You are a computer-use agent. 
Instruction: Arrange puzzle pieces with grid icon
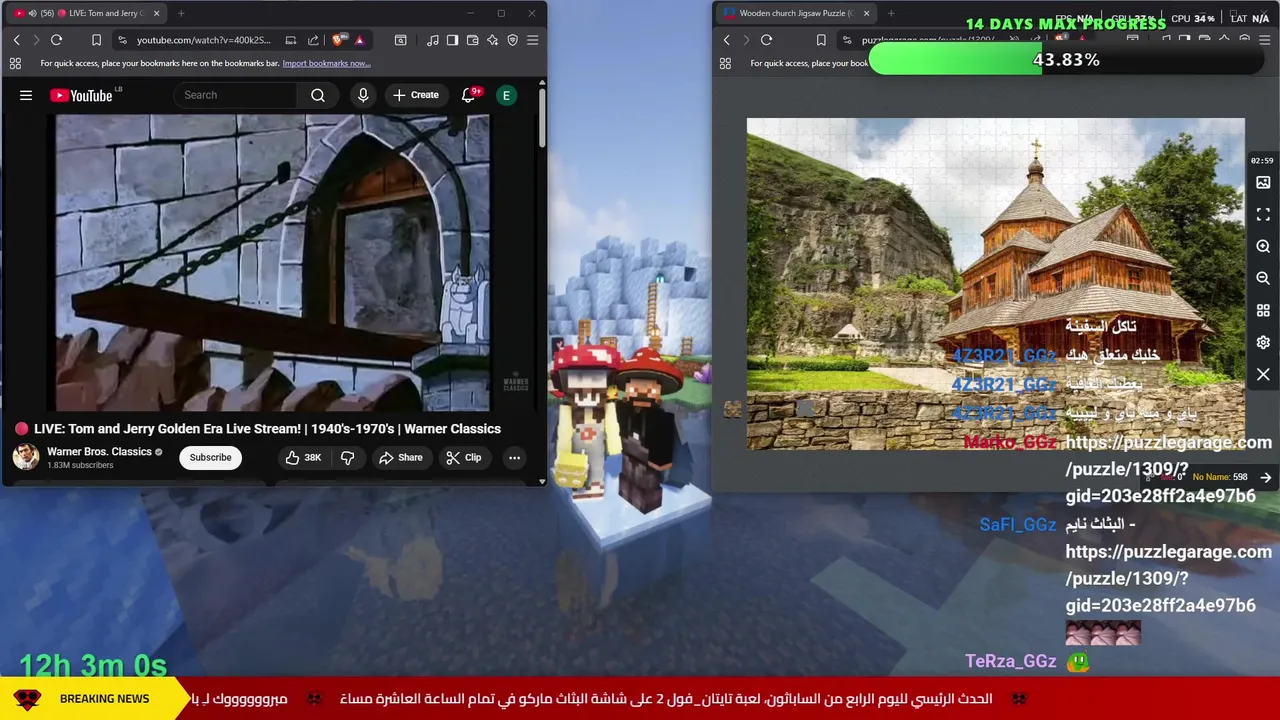[x=1263, y=310]
